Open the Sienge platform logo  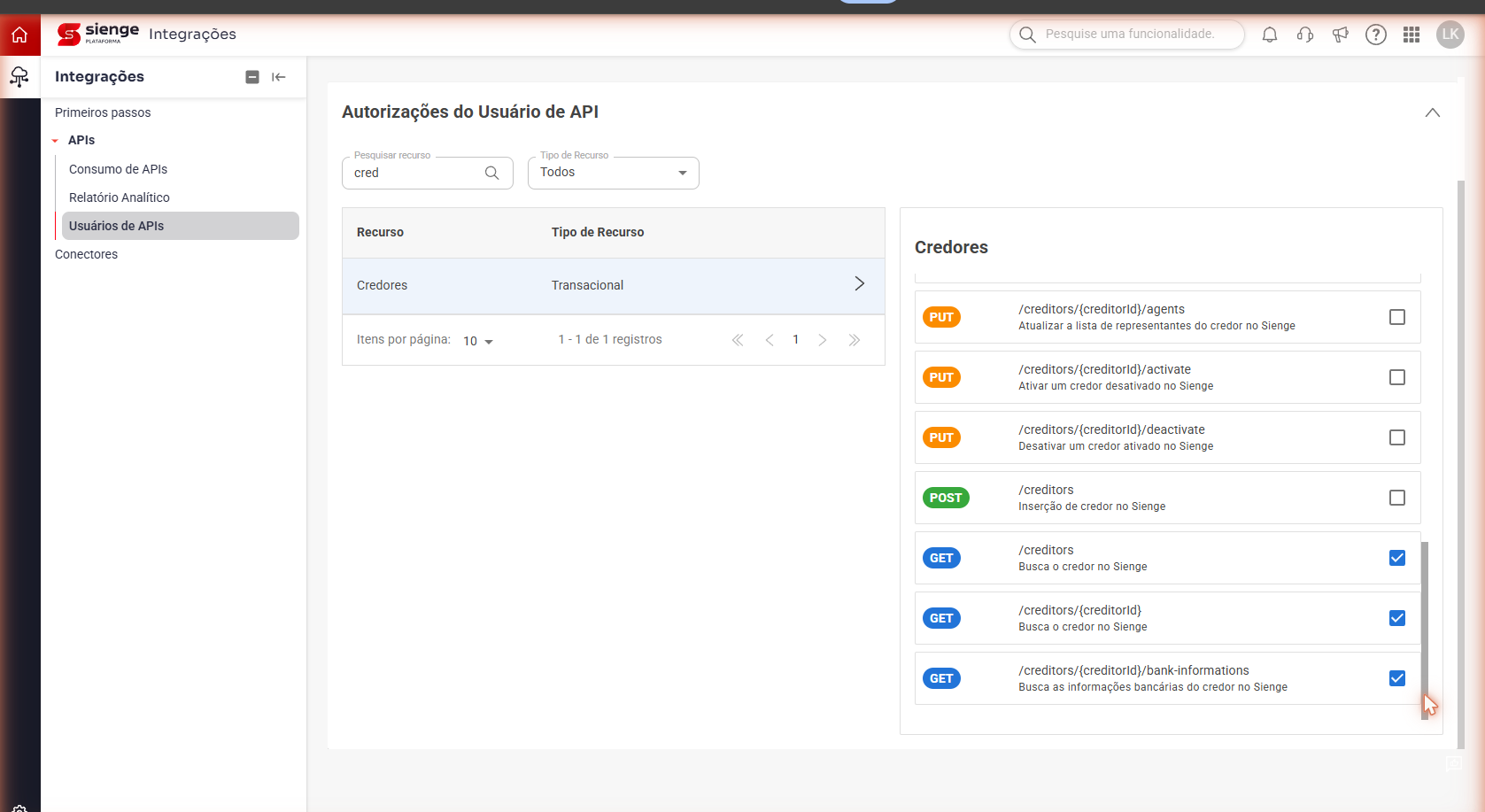pos(97,34)
